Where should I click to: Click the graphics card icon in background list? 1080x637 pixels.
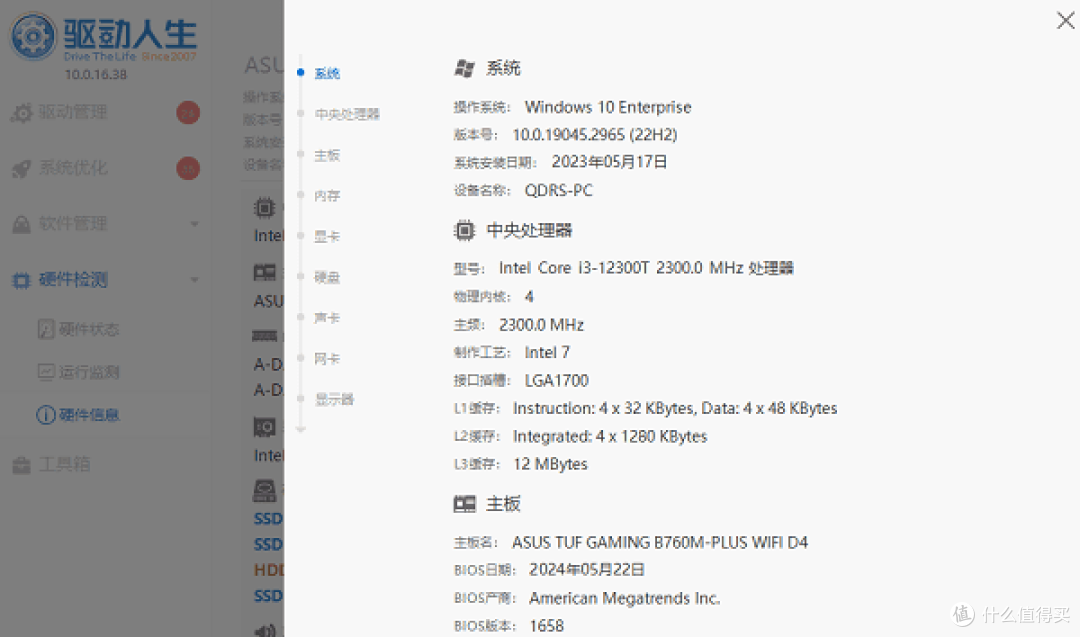264,428
